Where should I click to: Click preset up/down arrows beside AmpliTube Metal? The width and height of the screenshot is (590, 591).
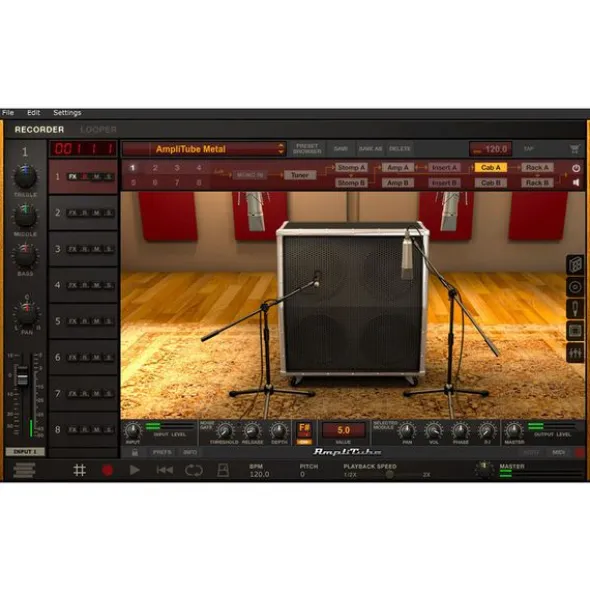click(281, 149)
